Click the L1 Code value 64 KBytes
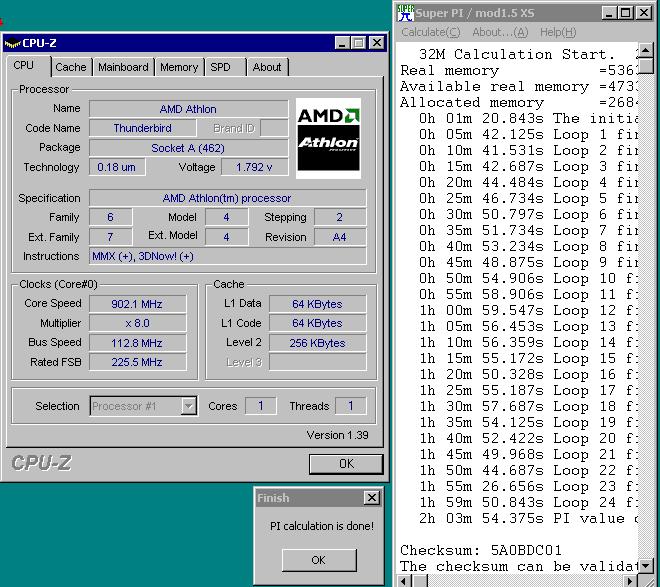The height and width of the screenshot is (587, 660). click(317, 323)
